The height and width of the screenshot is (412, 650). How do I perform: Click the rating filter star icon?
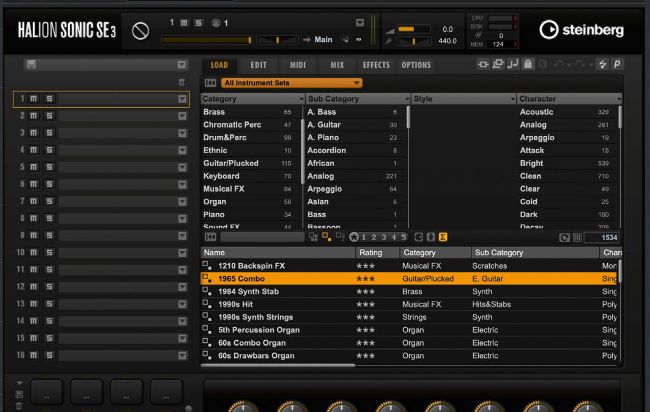click(354, 237)
